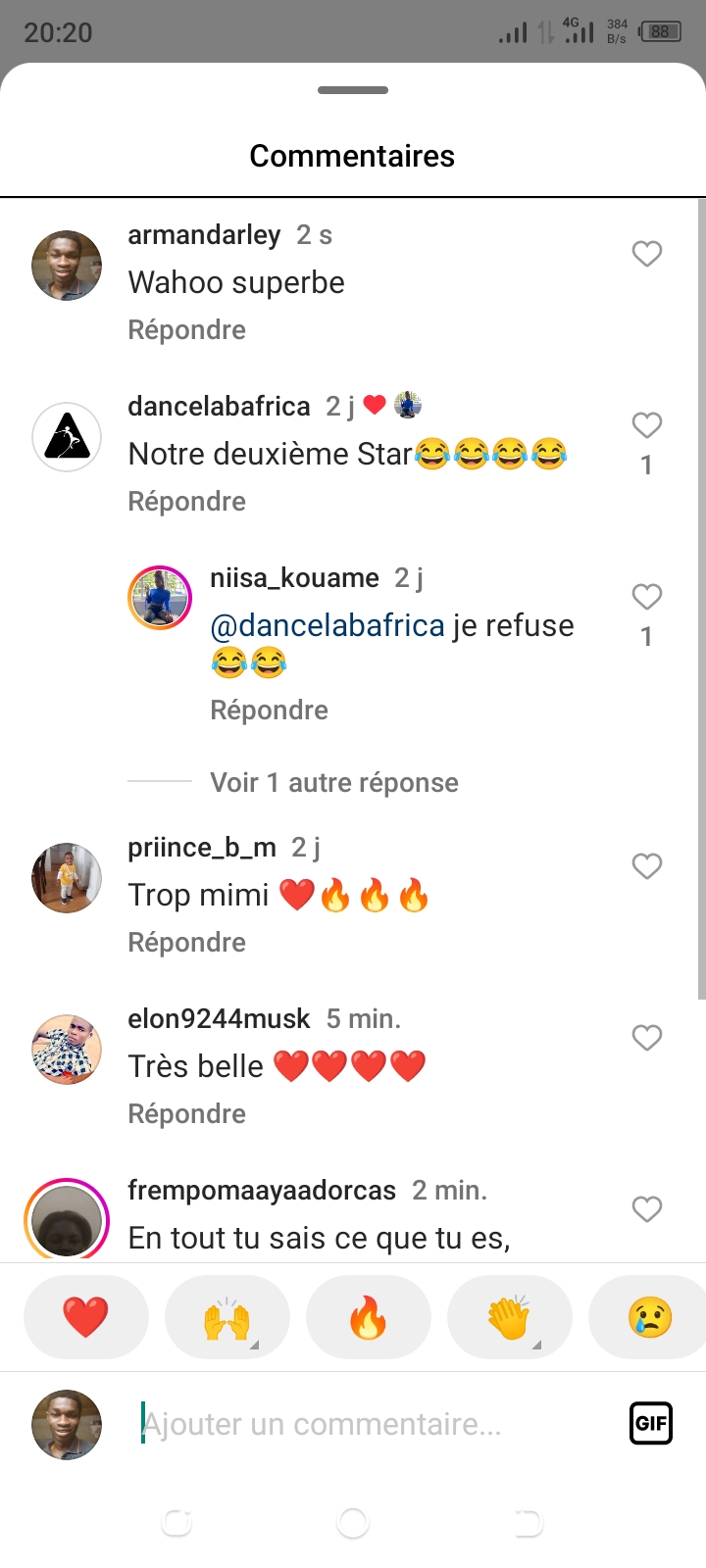Tap heart on priince_b_m's comment

(646, 866)
